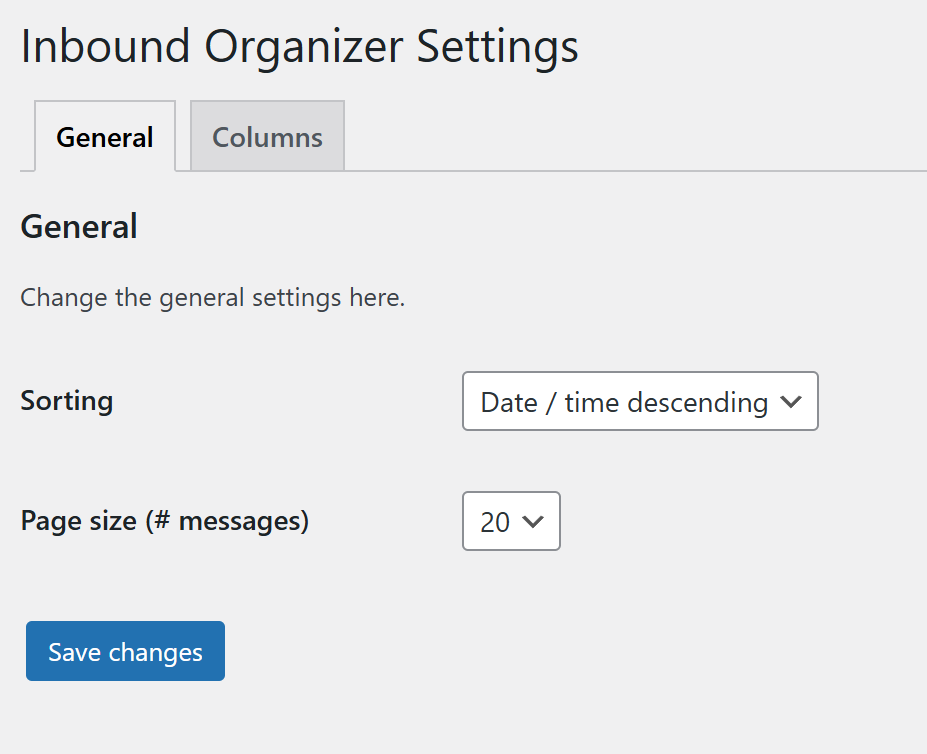Select the General tab
Viewport: 927px width, 754px height.
[105, 136]
